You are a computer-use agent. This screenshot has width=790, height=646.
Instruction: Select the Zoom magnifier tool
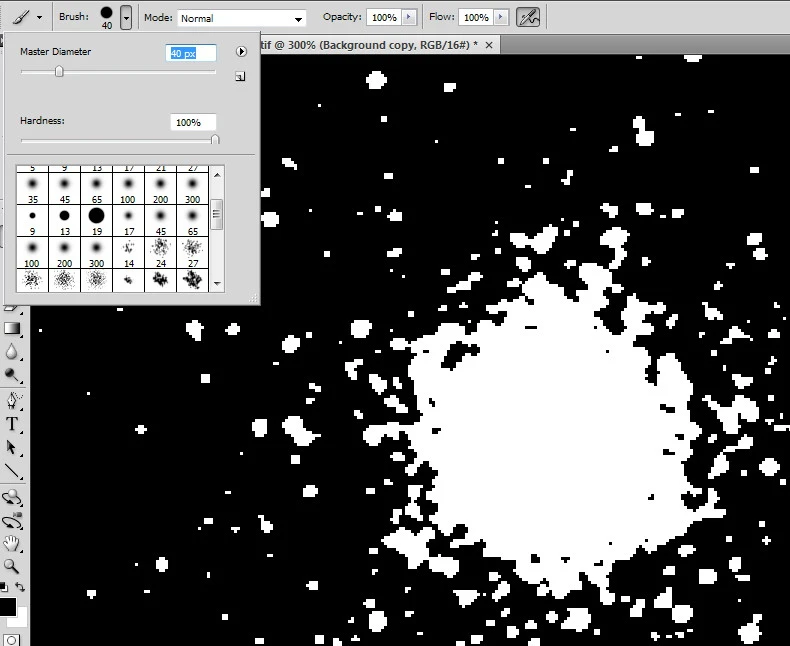point(12,566)
